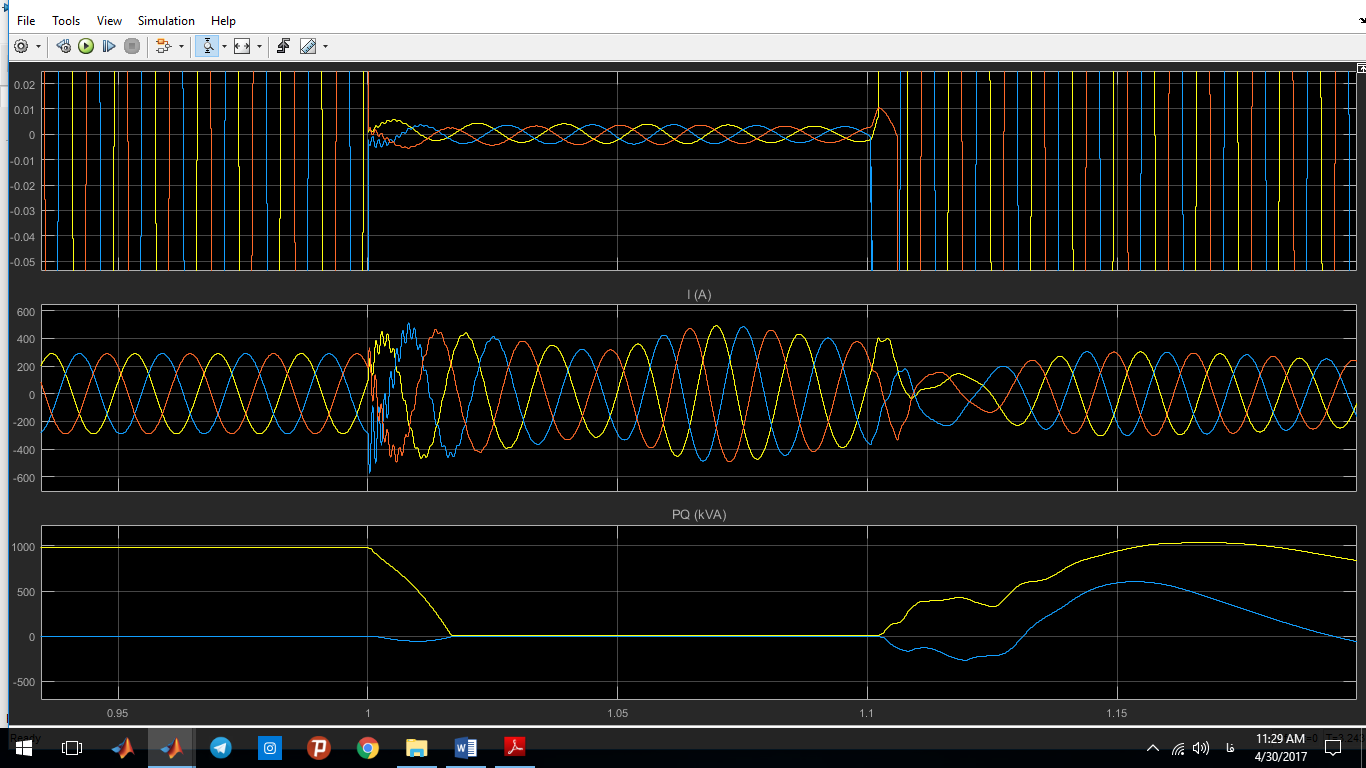The height and width of the screenshot is (768, 1366).
Task: Open the scope Configuration Properties gear
Action: click(21, 46)
